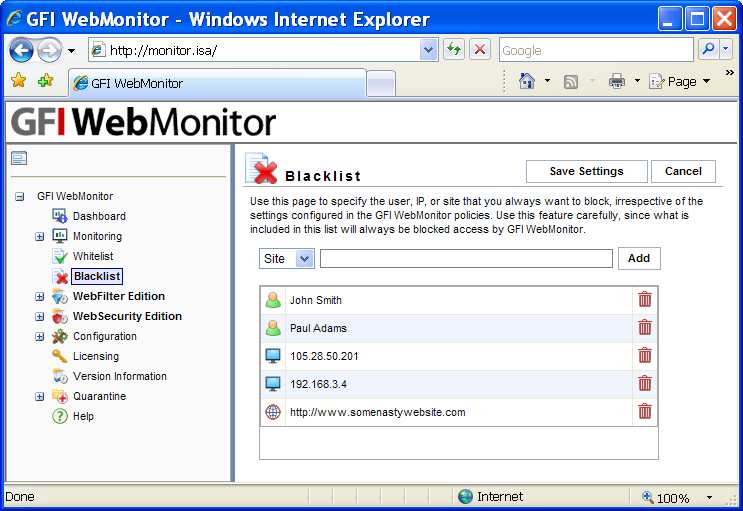Open the Help page label
Image resolution: width=743 pixels, height=511 pixels.
83,417
